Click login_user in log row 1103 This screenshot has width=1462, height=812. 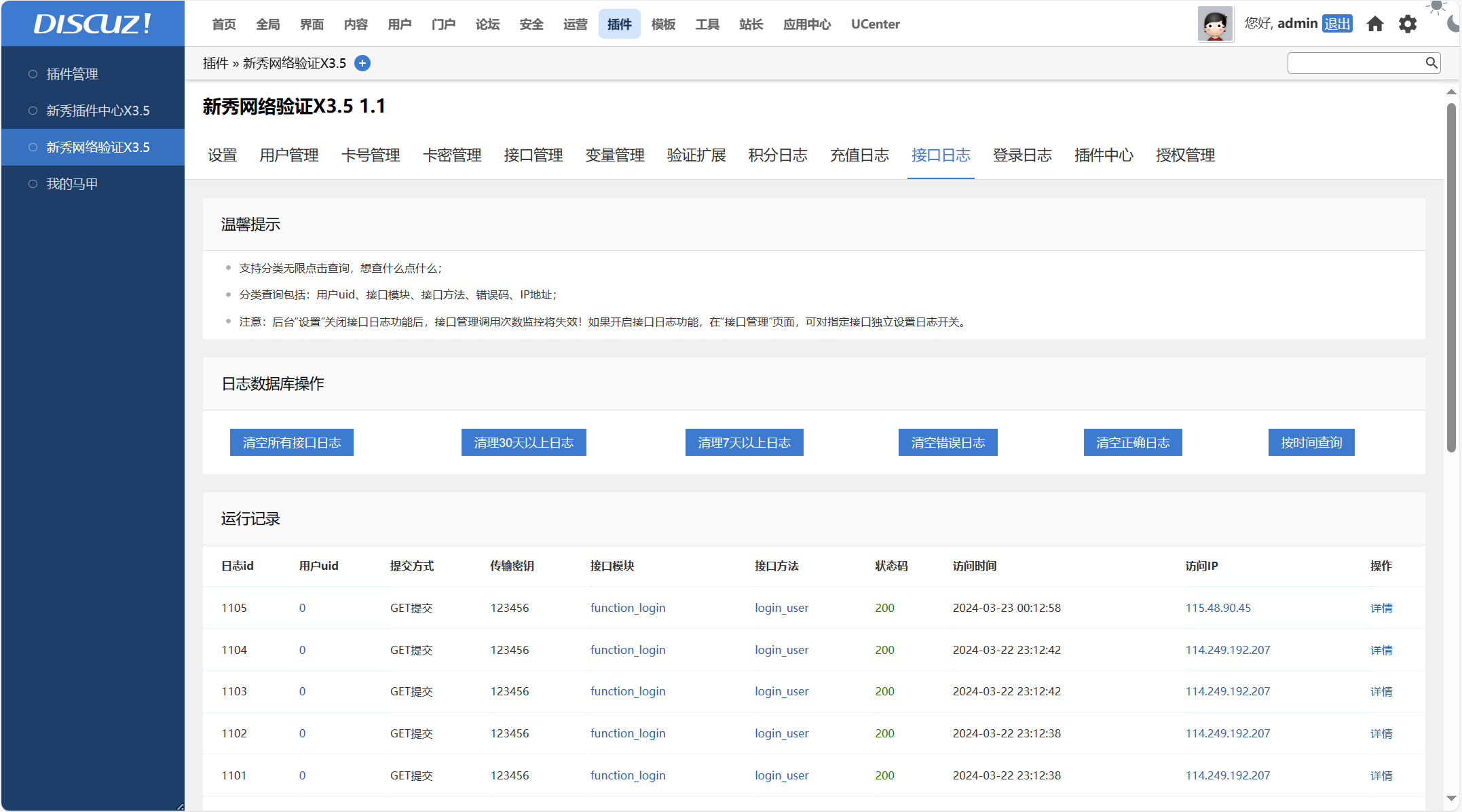pos(782,691)
